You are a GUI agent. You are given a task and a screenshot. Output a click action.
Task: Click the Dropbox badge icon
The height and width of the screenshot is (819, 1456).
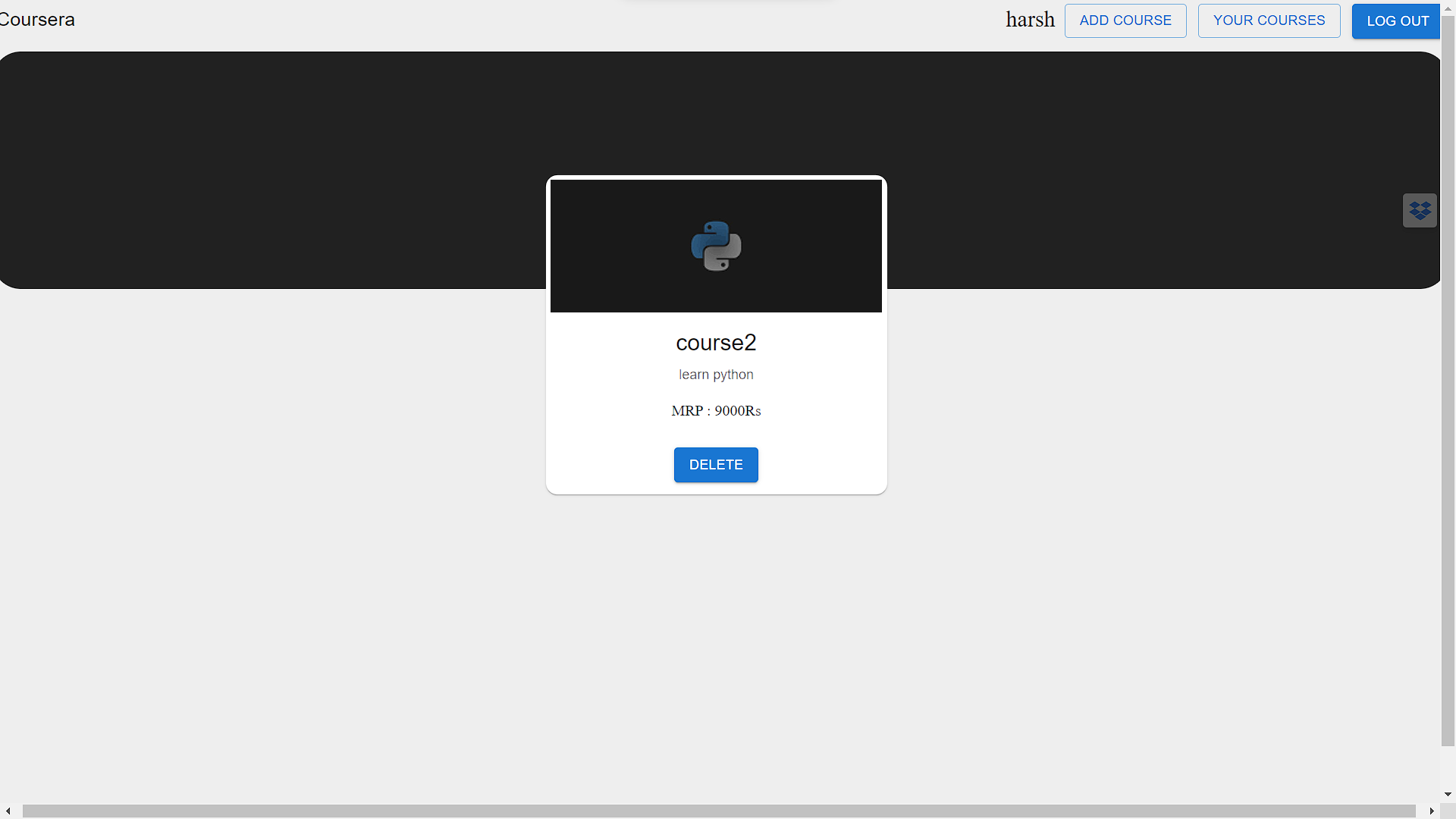pyautogui.click(x=1420, y=210)
